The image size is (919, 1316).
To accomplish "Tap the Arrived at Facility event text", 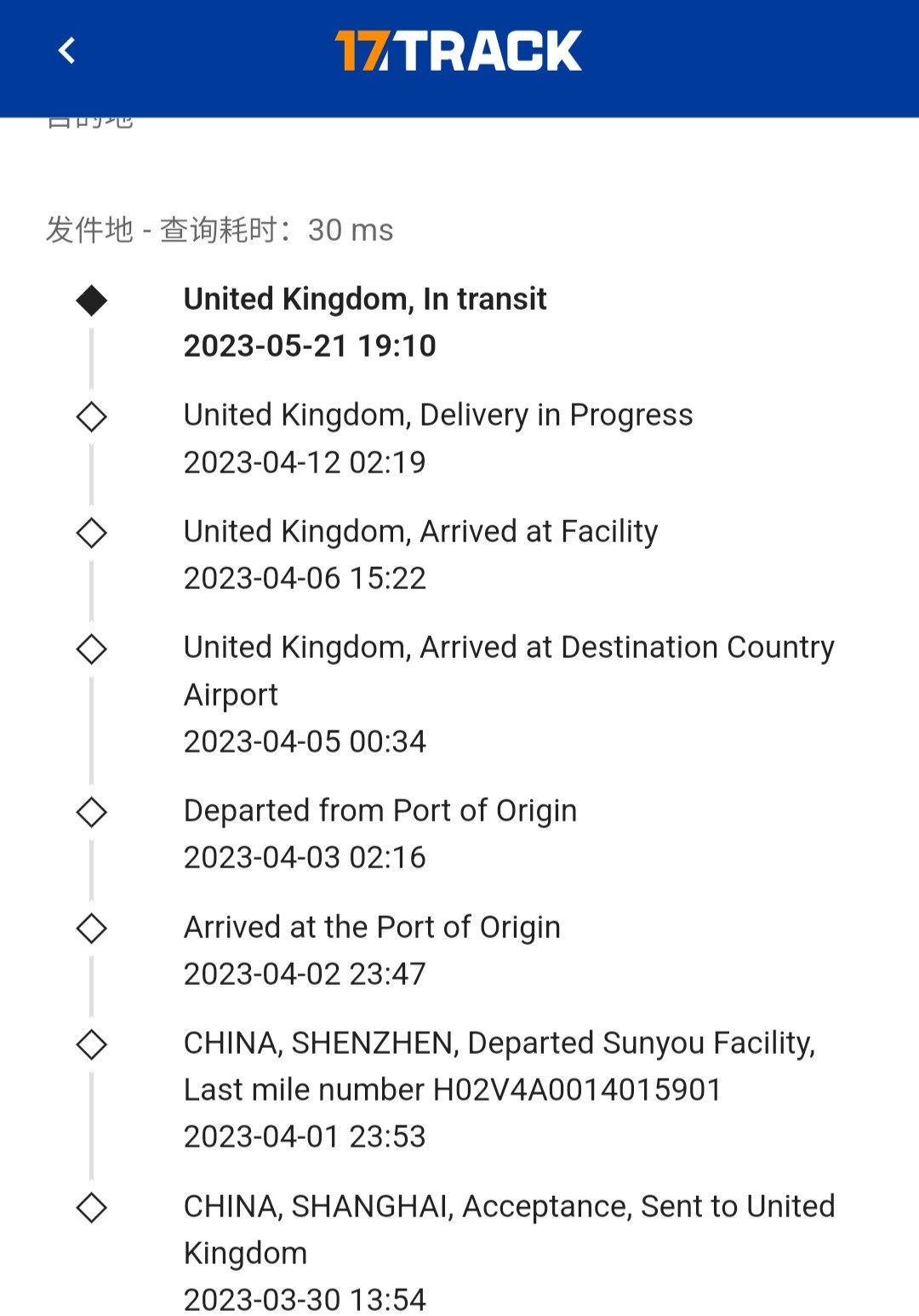I will (x=421, y=531).
